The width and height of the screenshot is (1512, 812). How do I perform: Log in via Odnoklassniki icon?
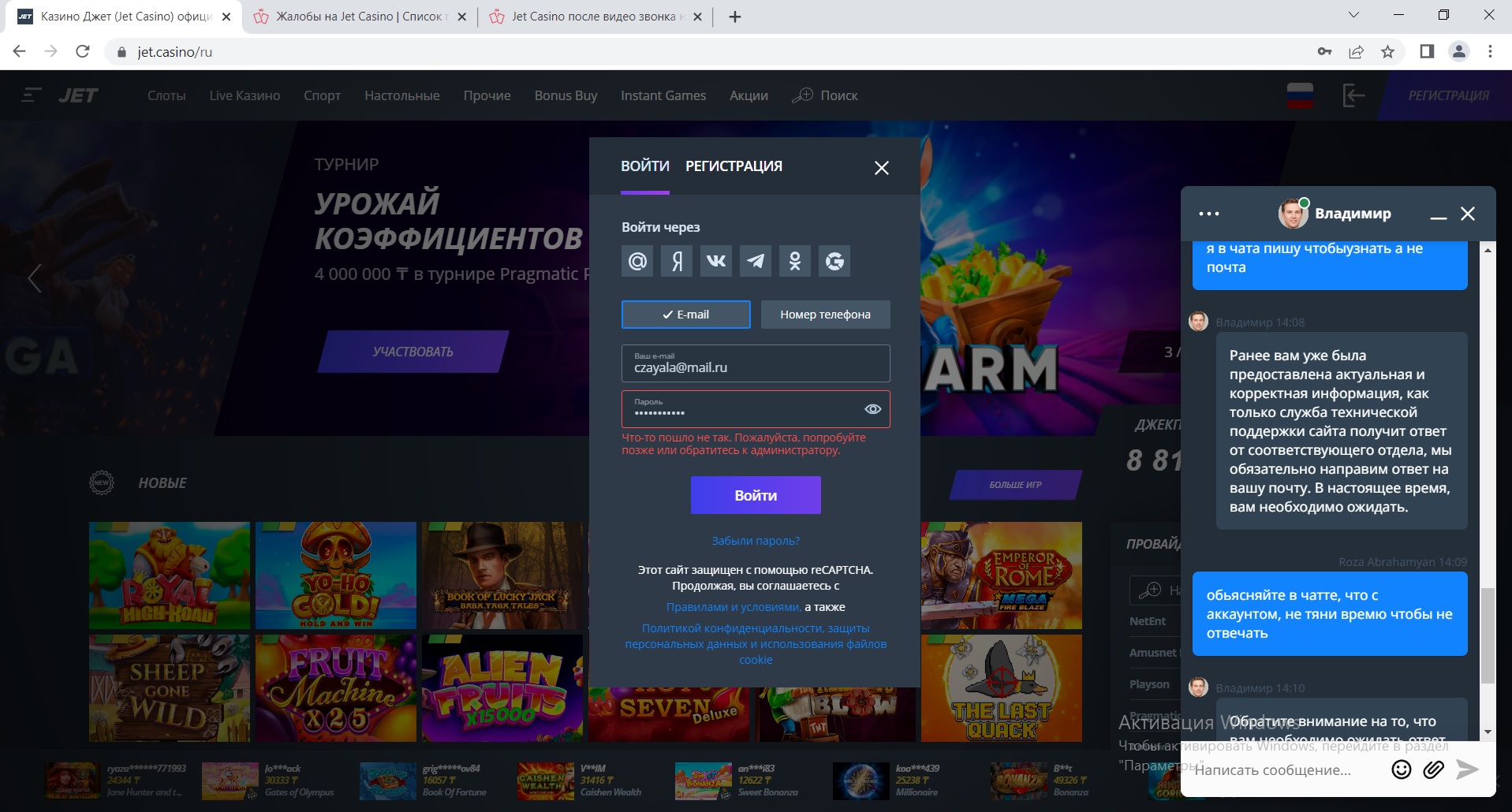tap(795, 261)
